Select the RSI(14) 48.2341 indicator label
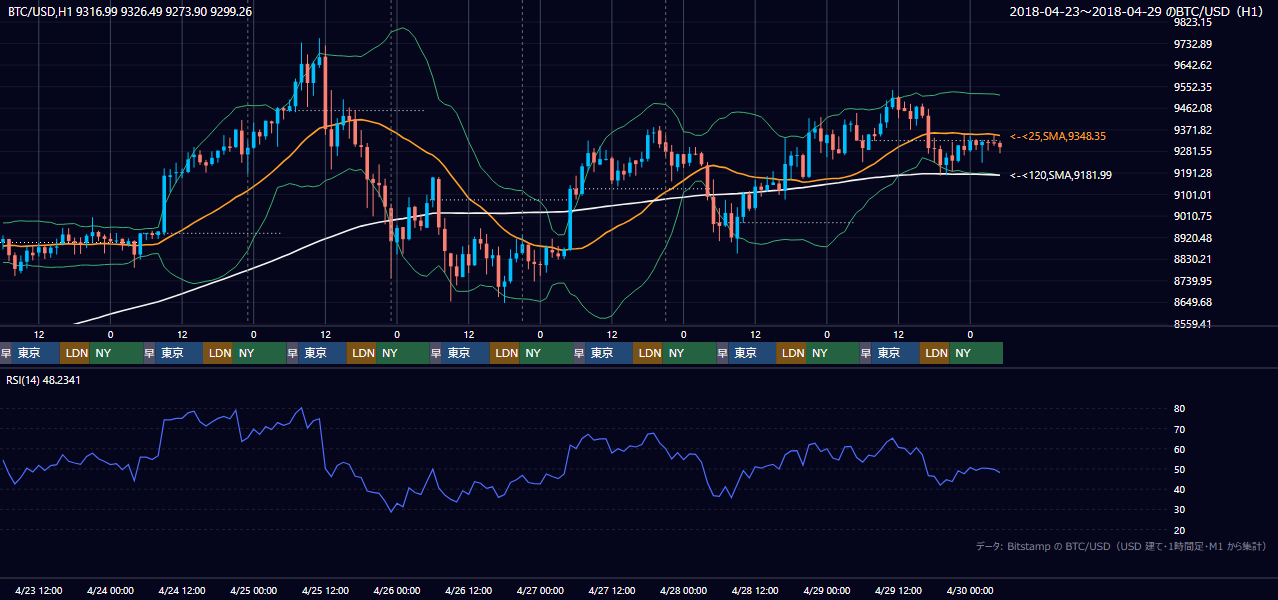The height and width of the screenshot is (600, 1278). point(43,380)
